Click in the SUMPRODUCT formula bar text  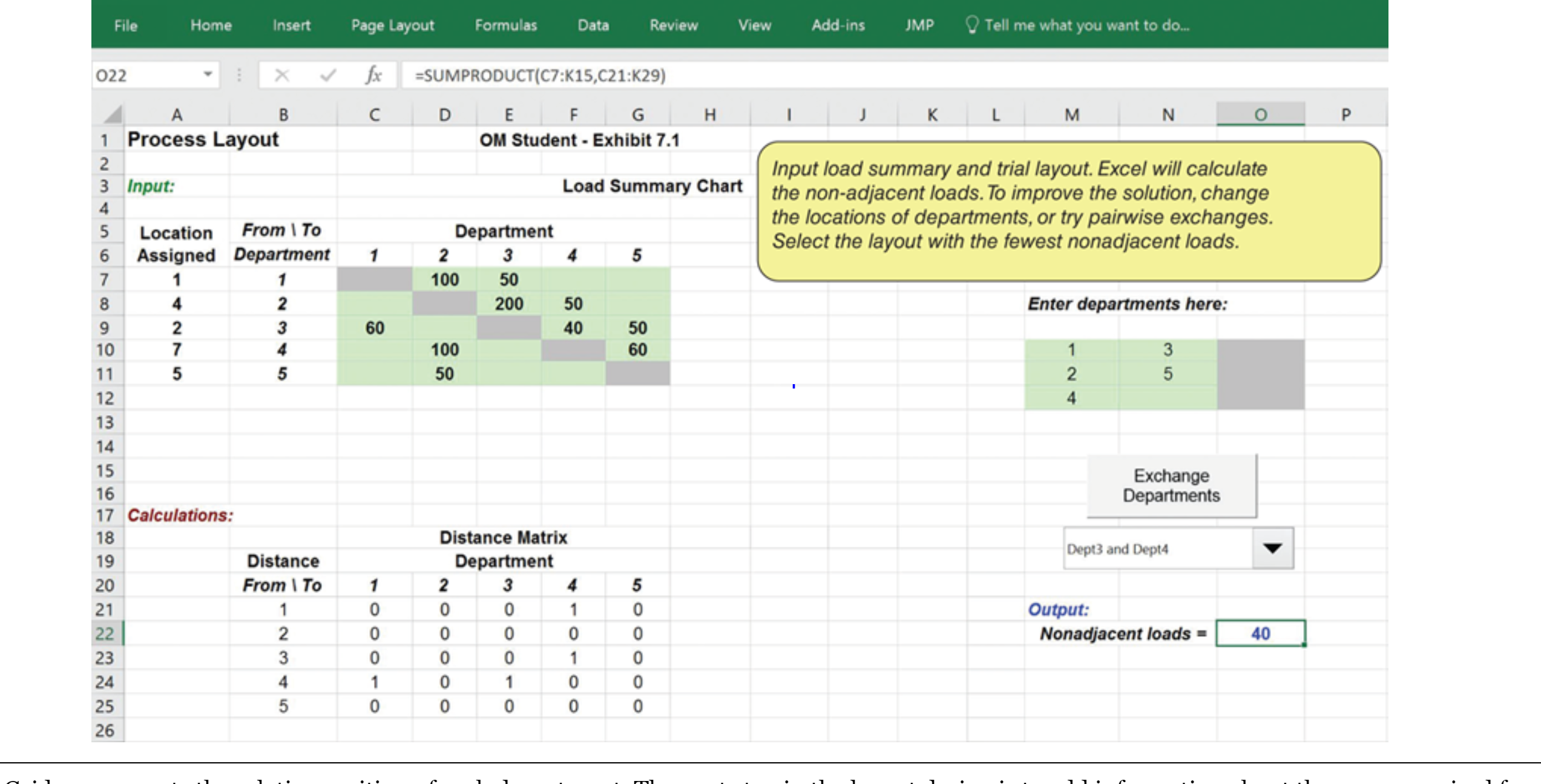(x=540, y=76)
